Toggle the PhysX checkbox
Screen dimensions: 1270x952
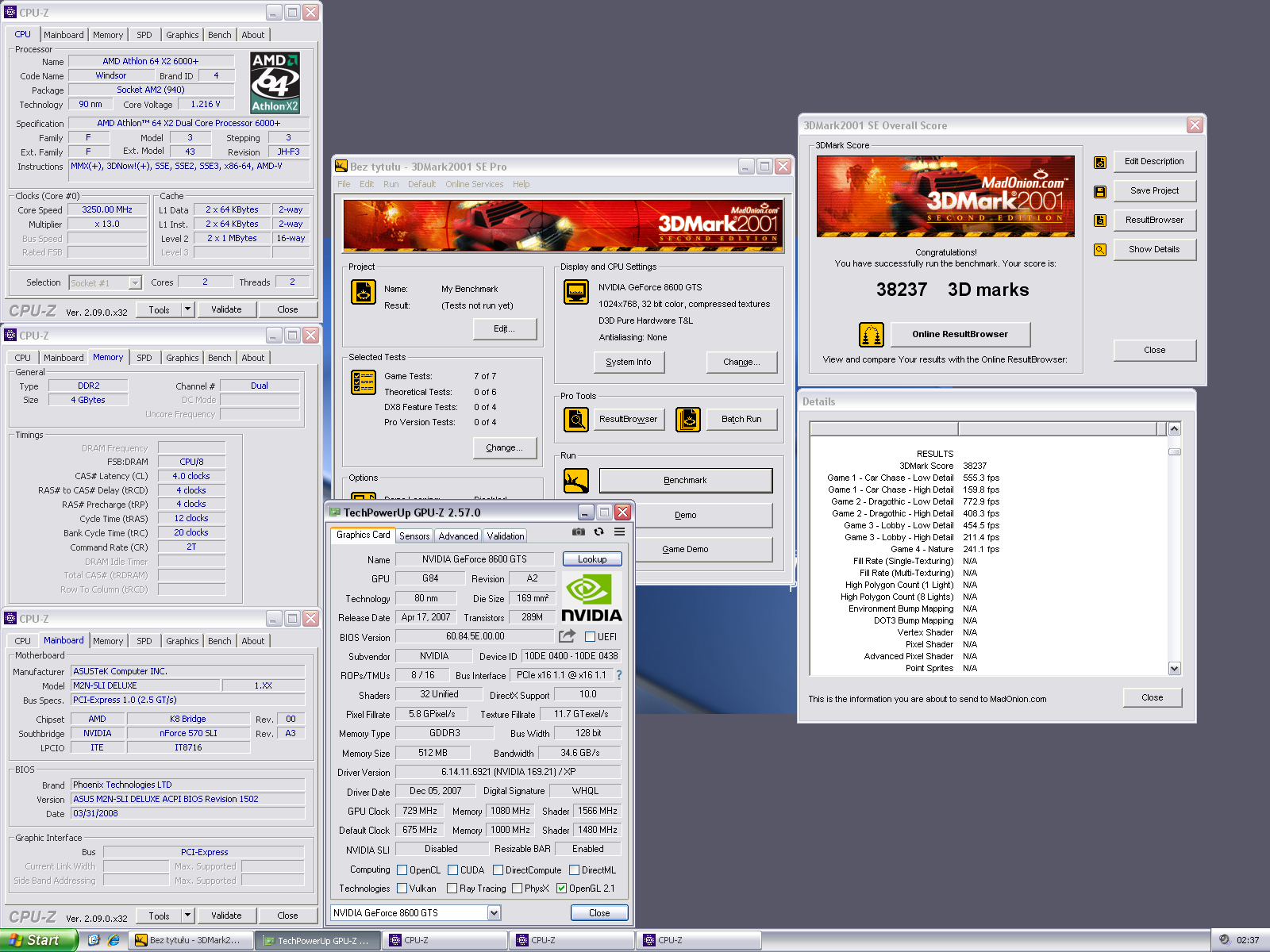[517, 889]
